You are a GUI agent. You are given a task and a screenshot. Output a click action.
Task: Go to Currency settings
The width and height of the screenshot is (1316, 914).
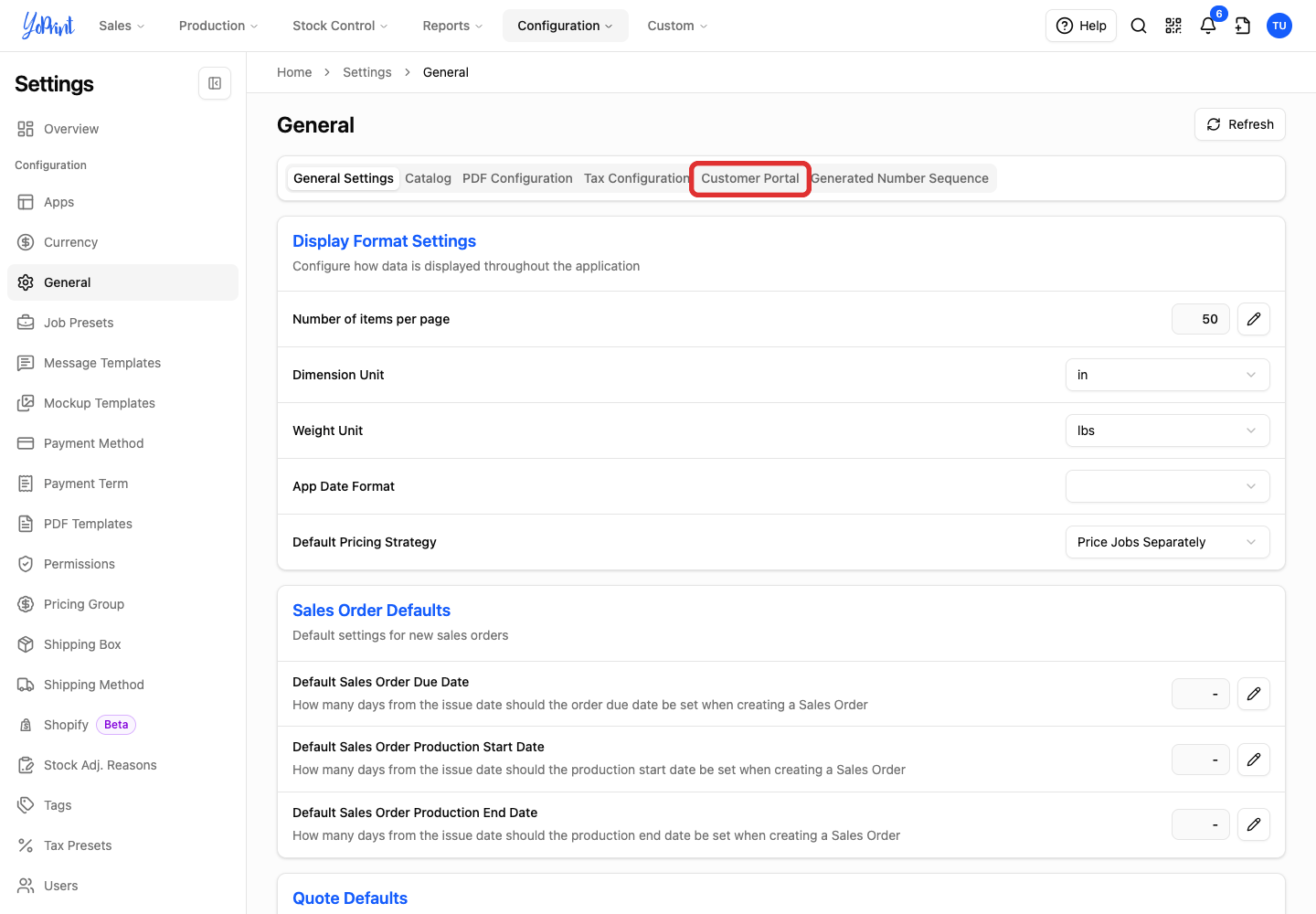[122, 242]
